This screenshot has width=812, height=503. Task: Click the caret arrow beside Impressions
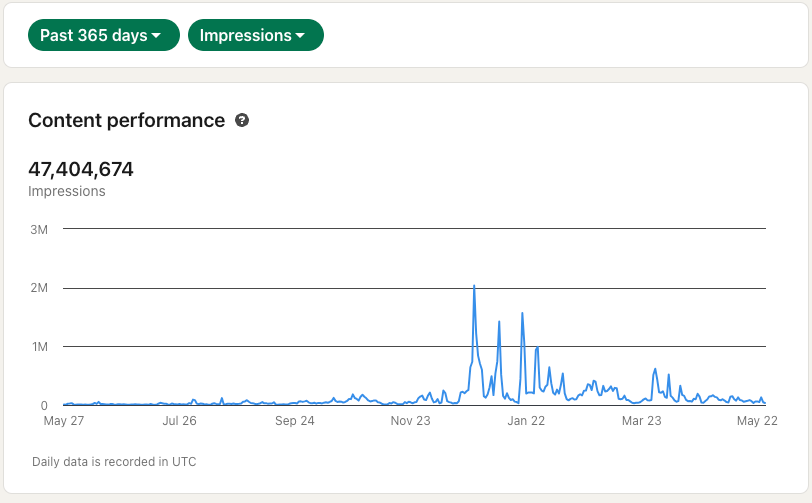point(300,36)
